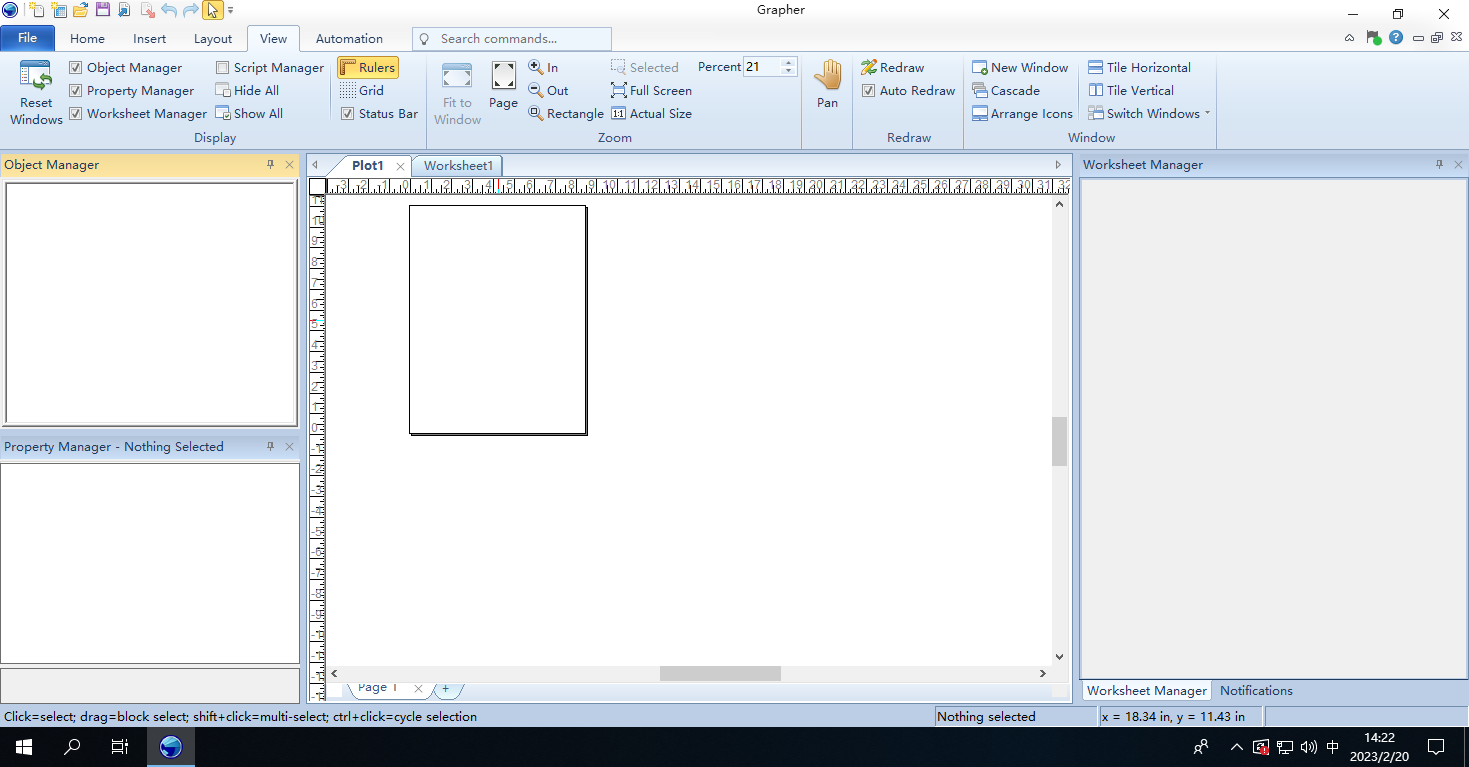This screenshot has height=767, width=1469.
Task: Toggle the Rulers display
Action: tap(368, 67)
